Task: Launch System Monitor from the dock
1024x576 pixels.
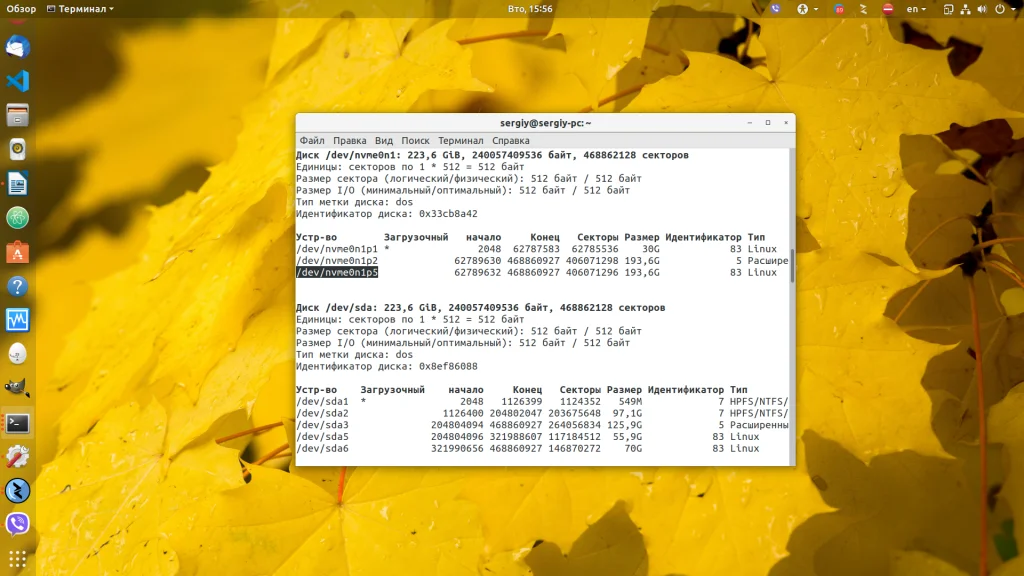Action: tap(18, 320)
